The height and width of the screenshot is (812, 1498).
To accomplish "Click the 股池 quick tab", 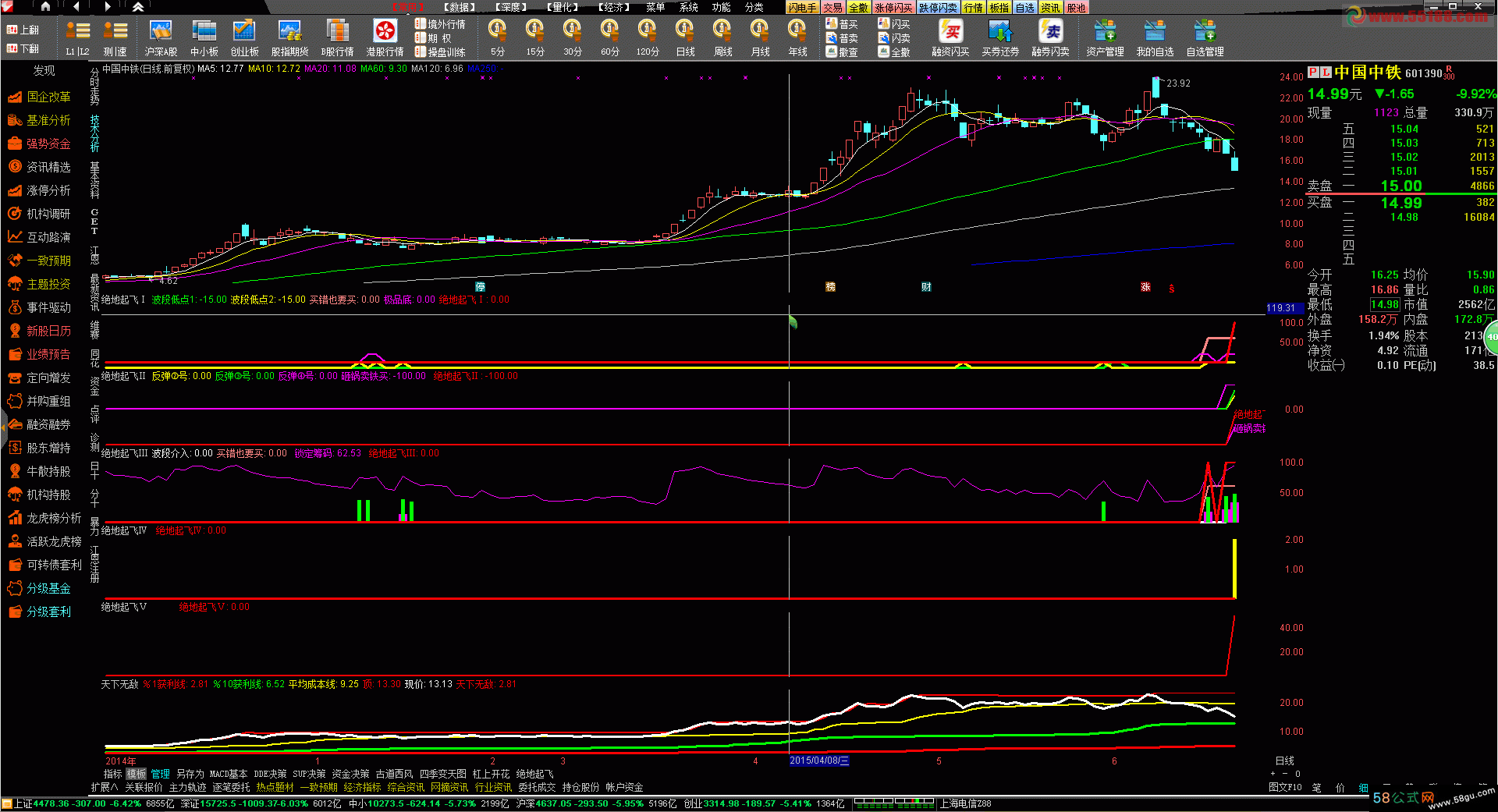I will pyautogui.click(x=1076, y=8).
